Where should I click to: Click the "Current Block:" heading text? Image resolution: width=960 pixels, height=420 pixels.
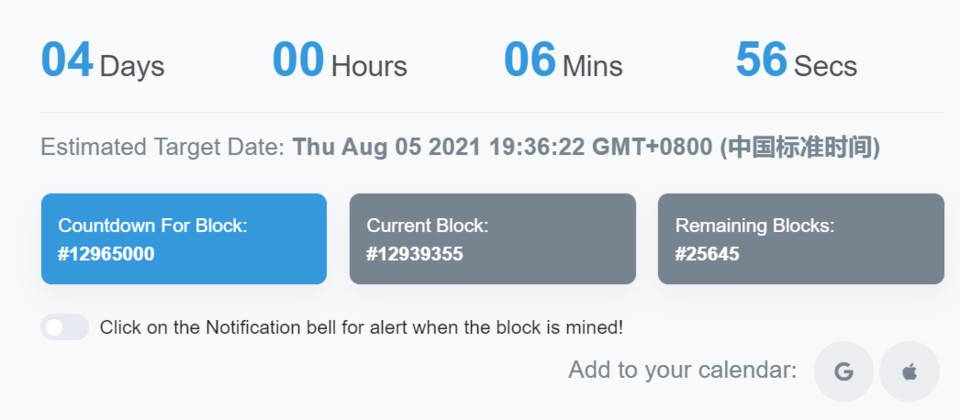(427, 226)
